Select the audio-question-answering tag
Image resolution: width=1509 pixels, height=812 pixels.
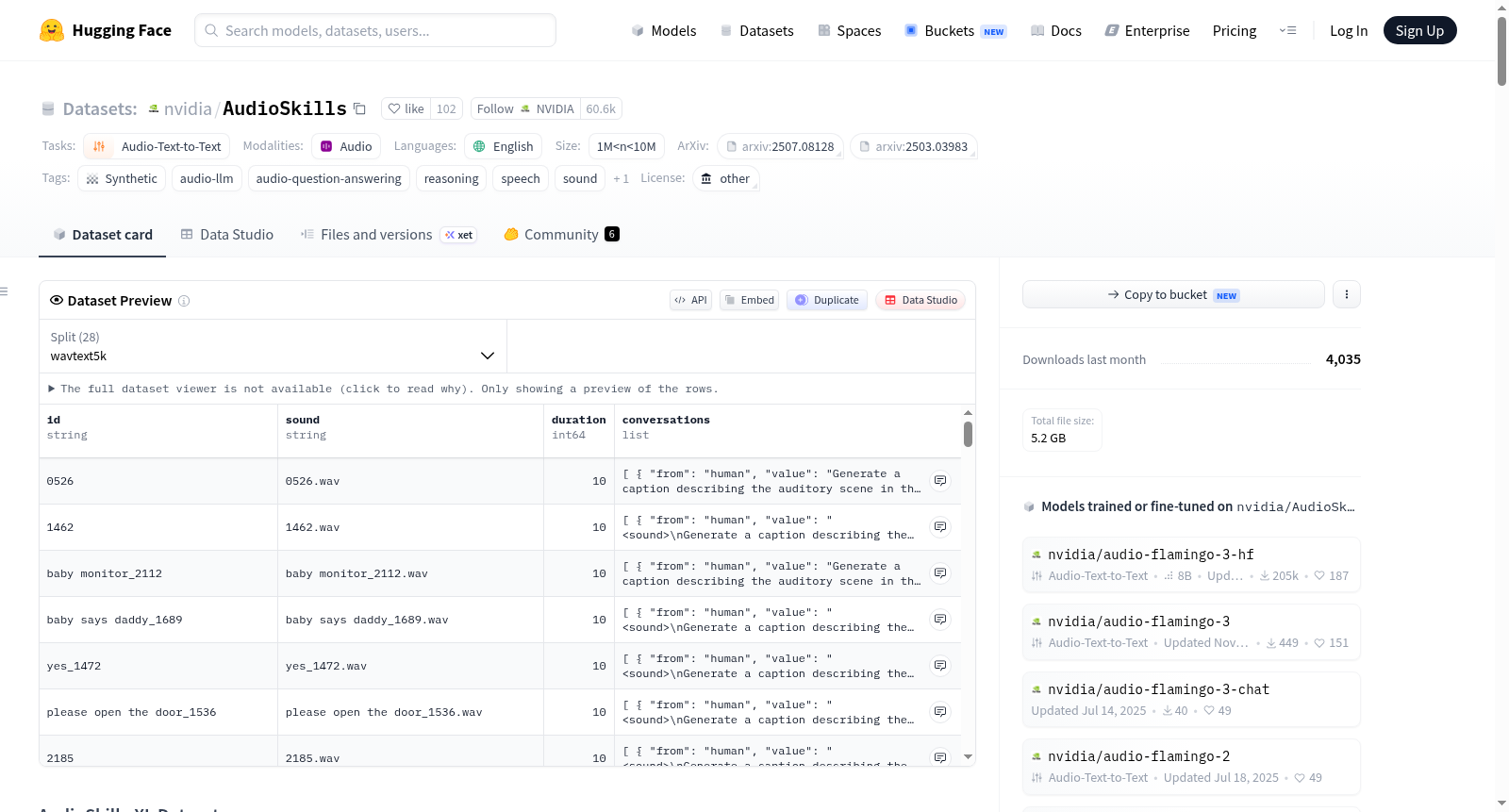[x=328, y=178]
